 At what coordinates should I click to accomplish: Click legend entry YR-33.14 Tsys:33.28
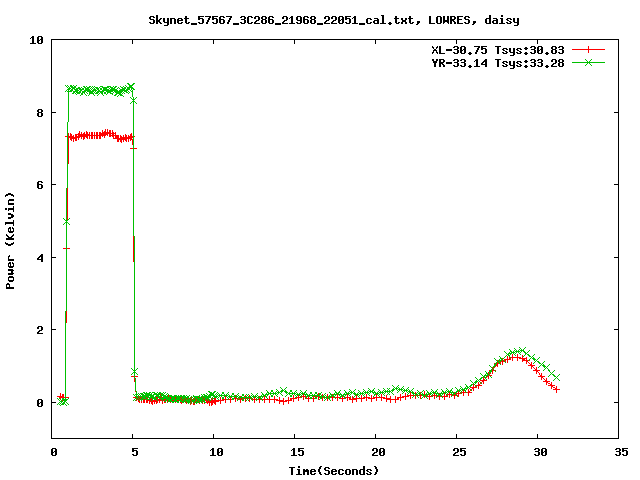point(498,63)
